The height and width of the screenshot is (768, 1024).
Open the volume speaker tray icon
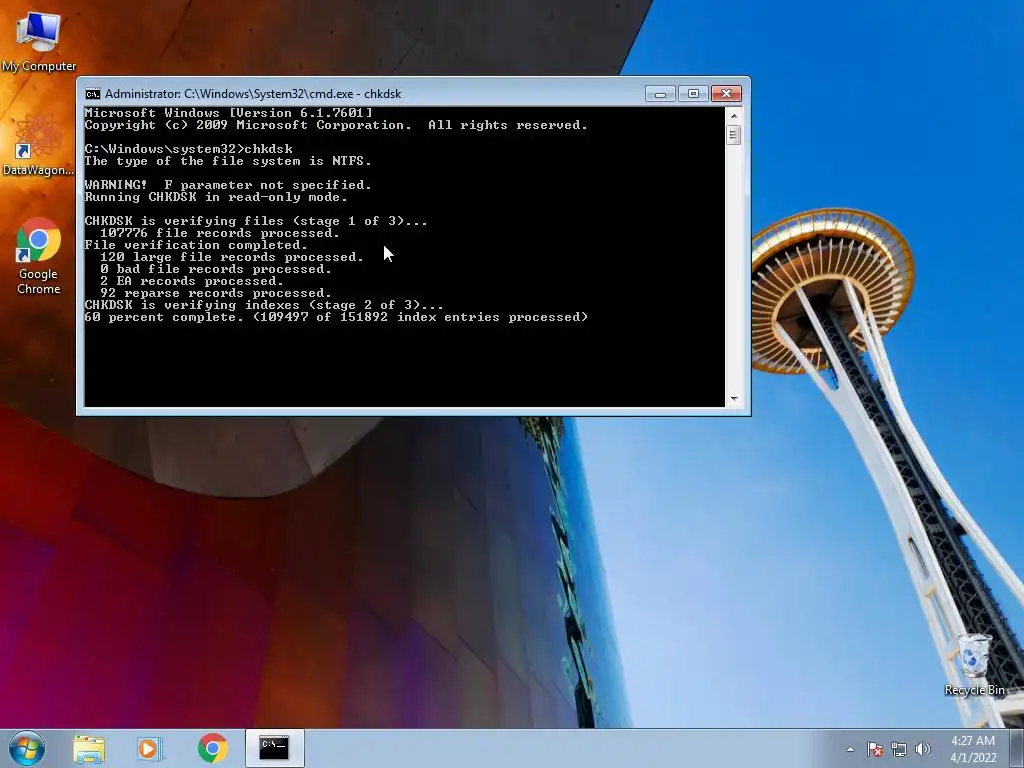tap(922, 749)
